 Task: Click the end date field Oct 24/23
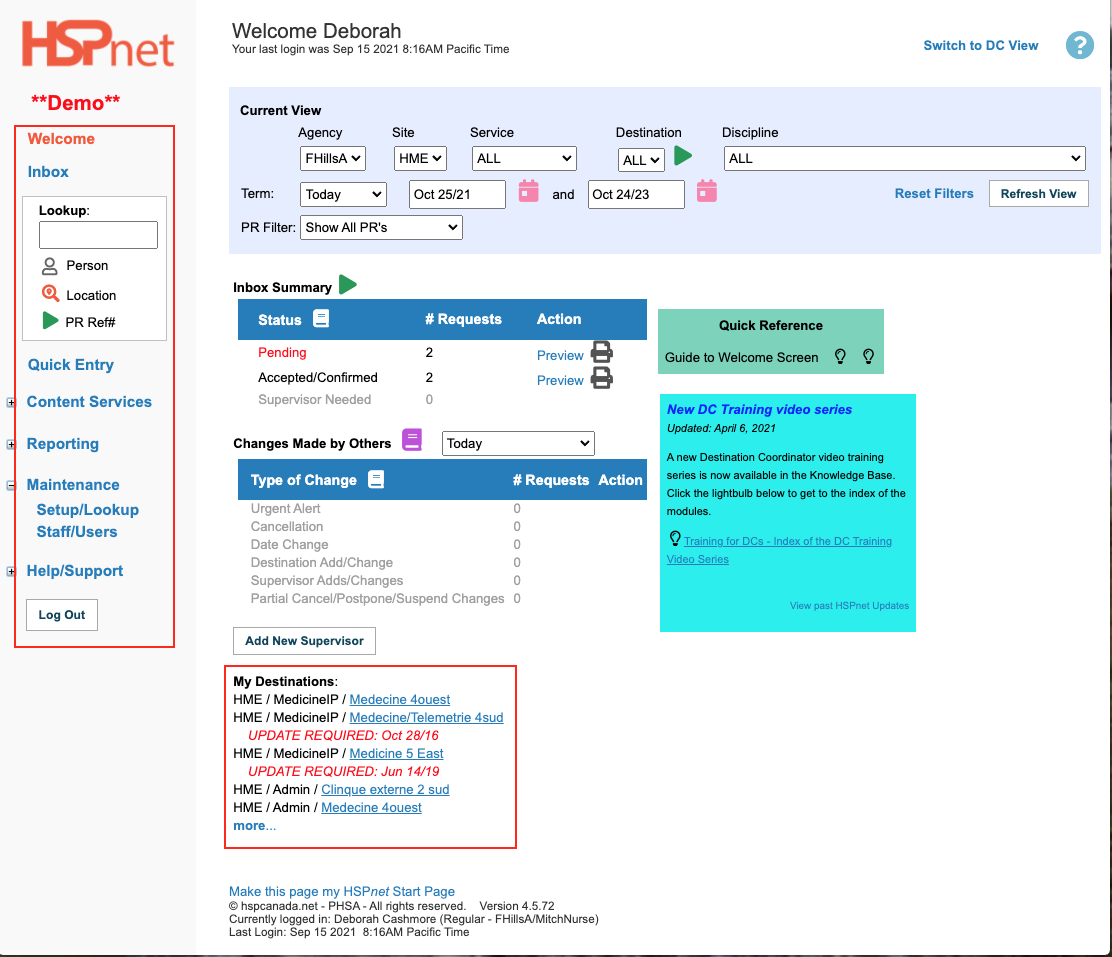(636, 194)
